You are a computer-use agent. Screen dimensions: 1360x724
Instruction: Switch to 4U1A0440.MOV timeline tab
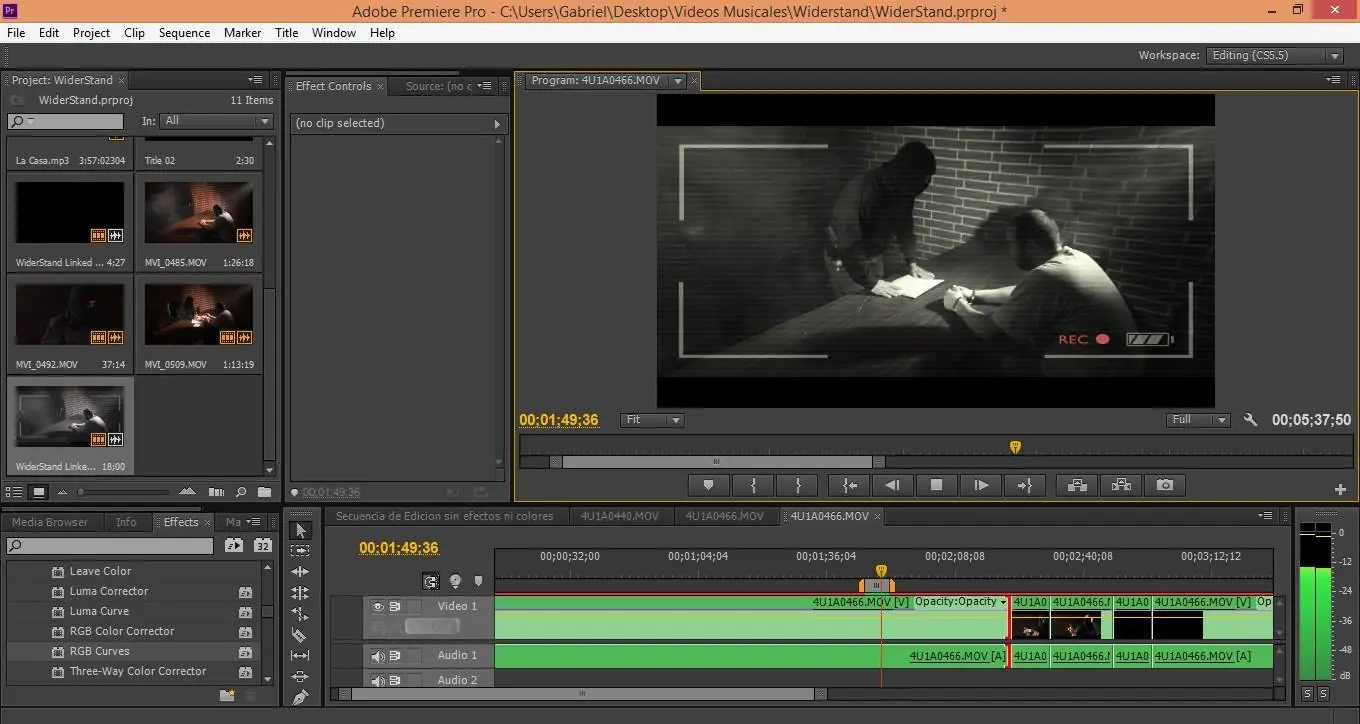click(621, 516)
